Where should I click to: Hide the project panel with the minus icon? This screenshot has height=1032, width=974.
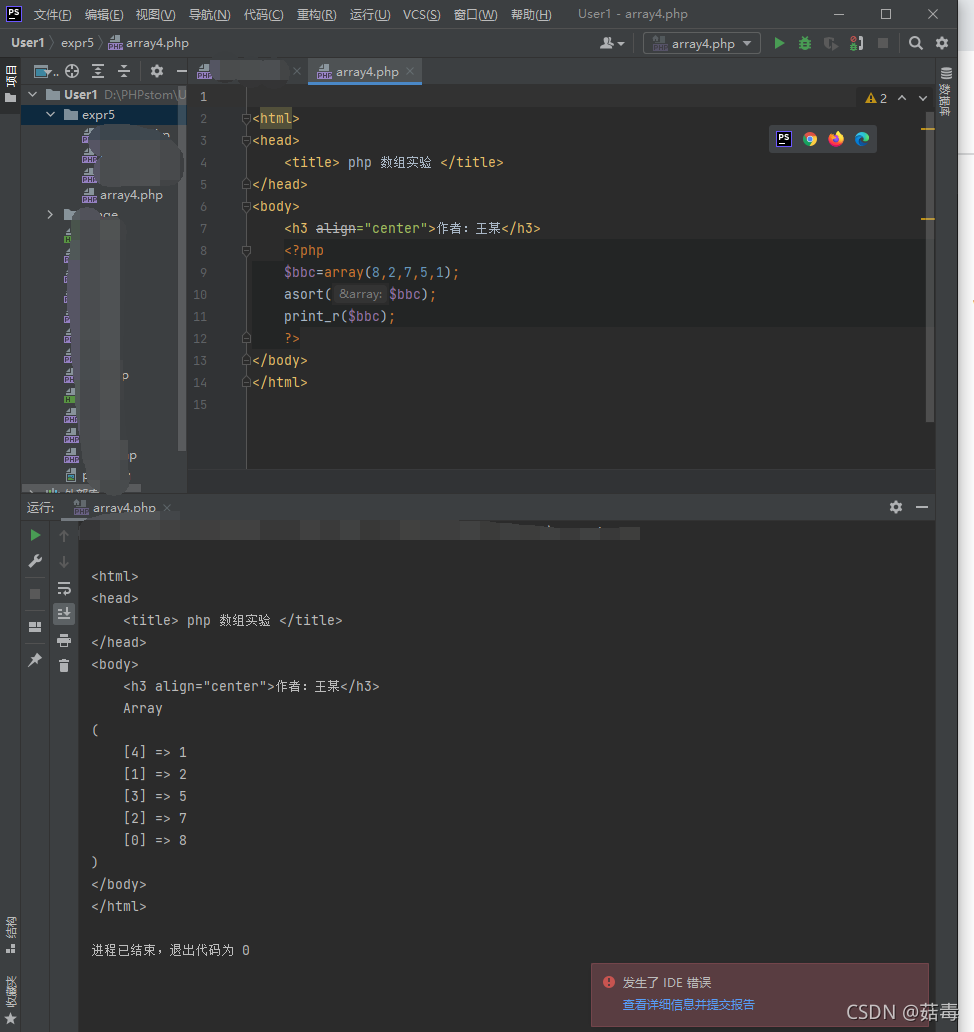click(x=182, y=71)
